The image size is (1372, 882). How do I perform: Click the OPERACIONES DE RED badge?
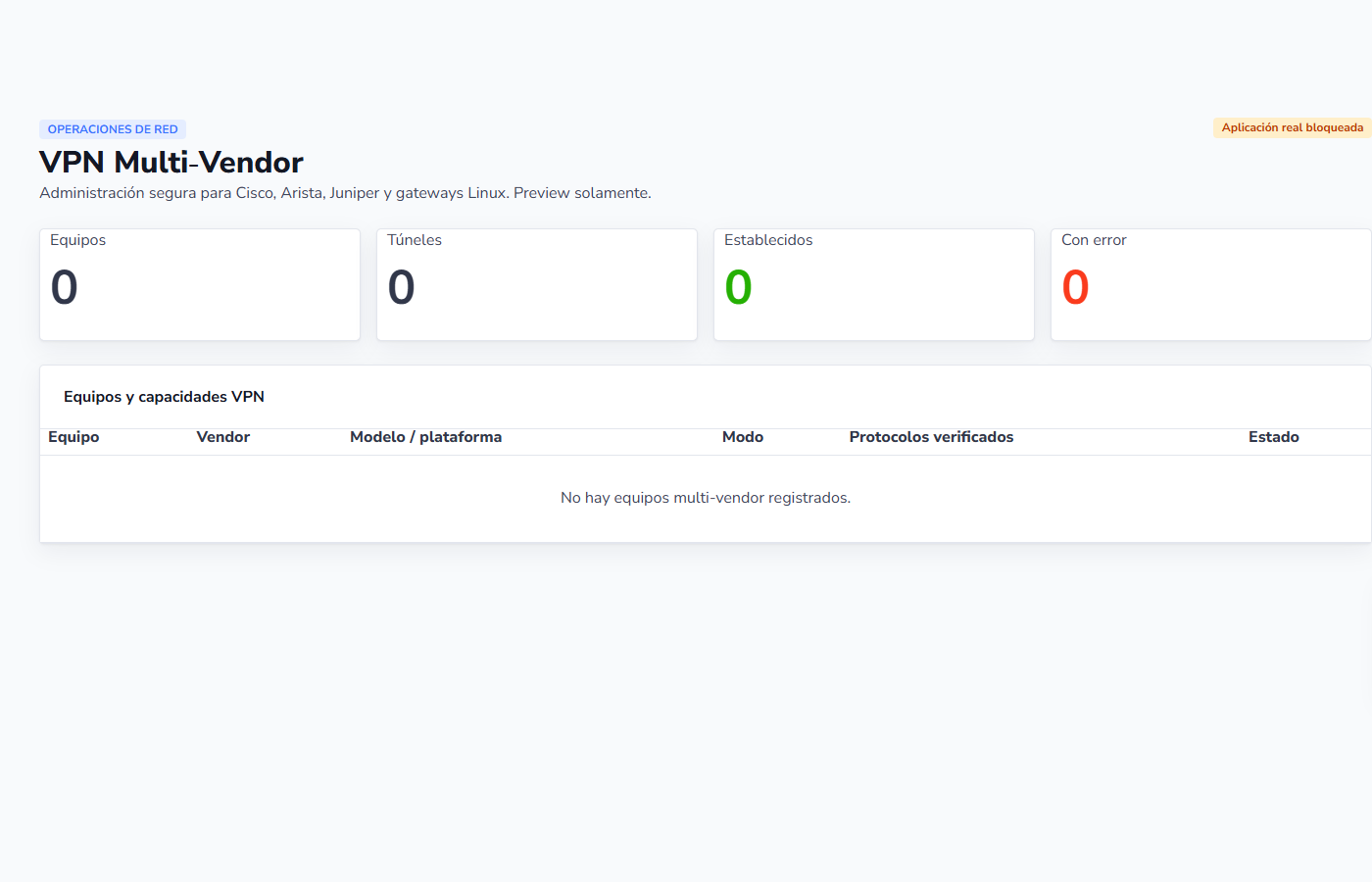coord(113,129)
